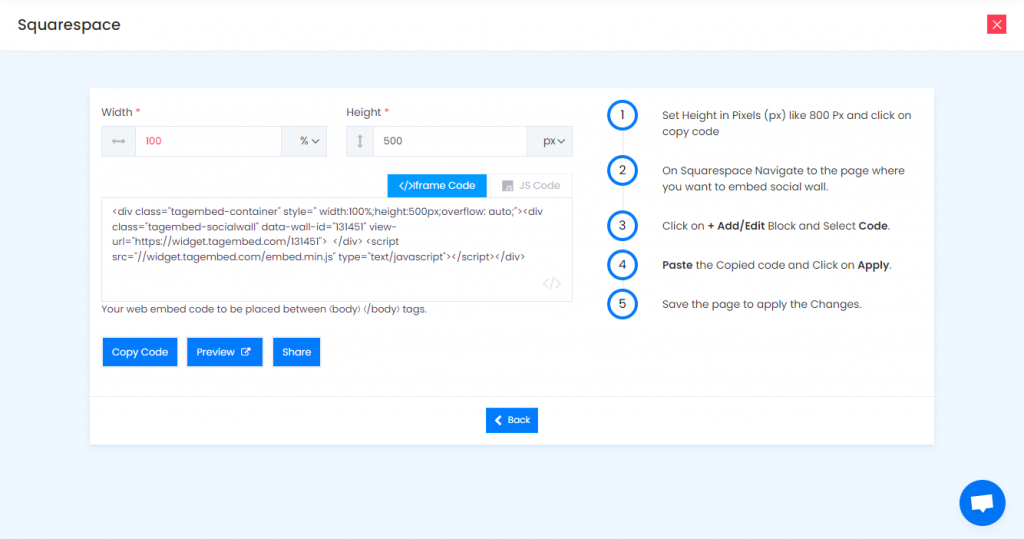Click instruction 'Set Height in Pixels (px)'

786,123
